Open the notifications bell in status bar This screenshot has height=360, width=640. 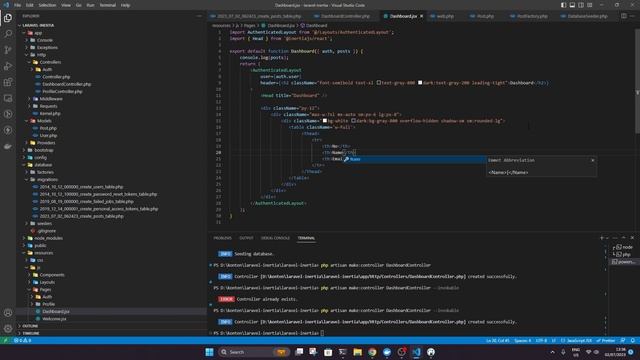click(x=633, y=340)
